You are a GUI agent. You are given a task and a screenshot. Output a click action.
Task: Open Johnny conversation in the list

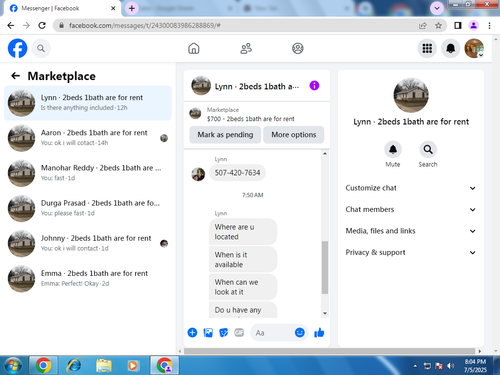pyautogui.click(x=88, y=244)
